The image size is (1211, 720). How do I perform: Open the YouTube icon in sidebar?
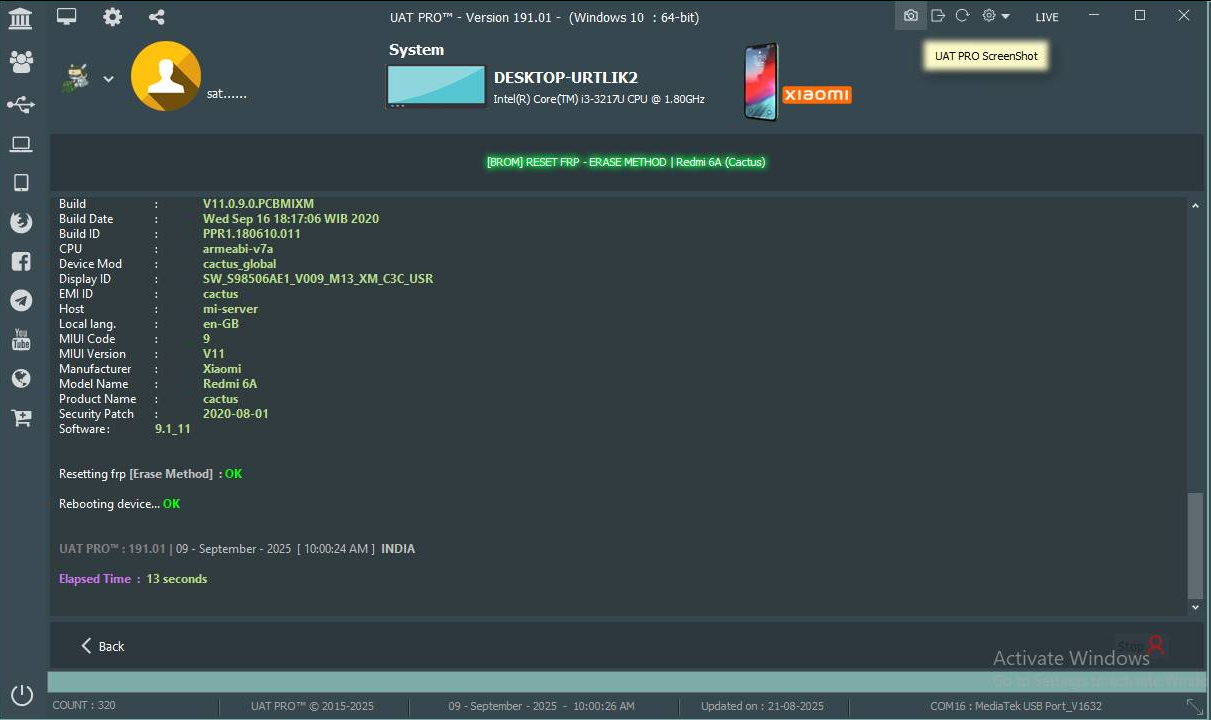click(x=21, y=340)
